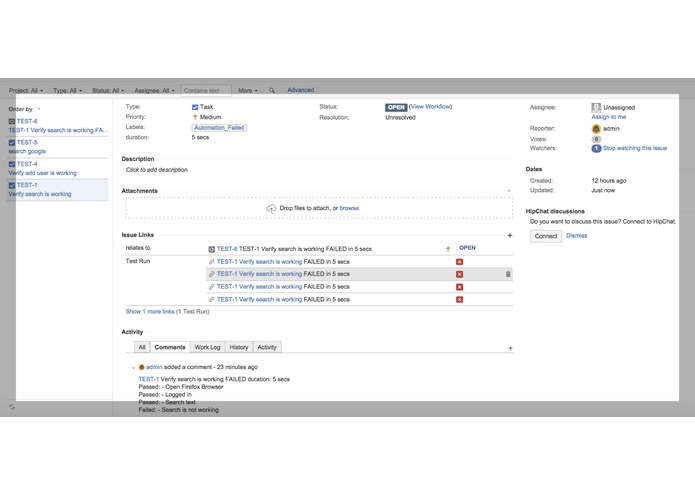Click the cloud upload icon in Attachments

tap(271, 208)
